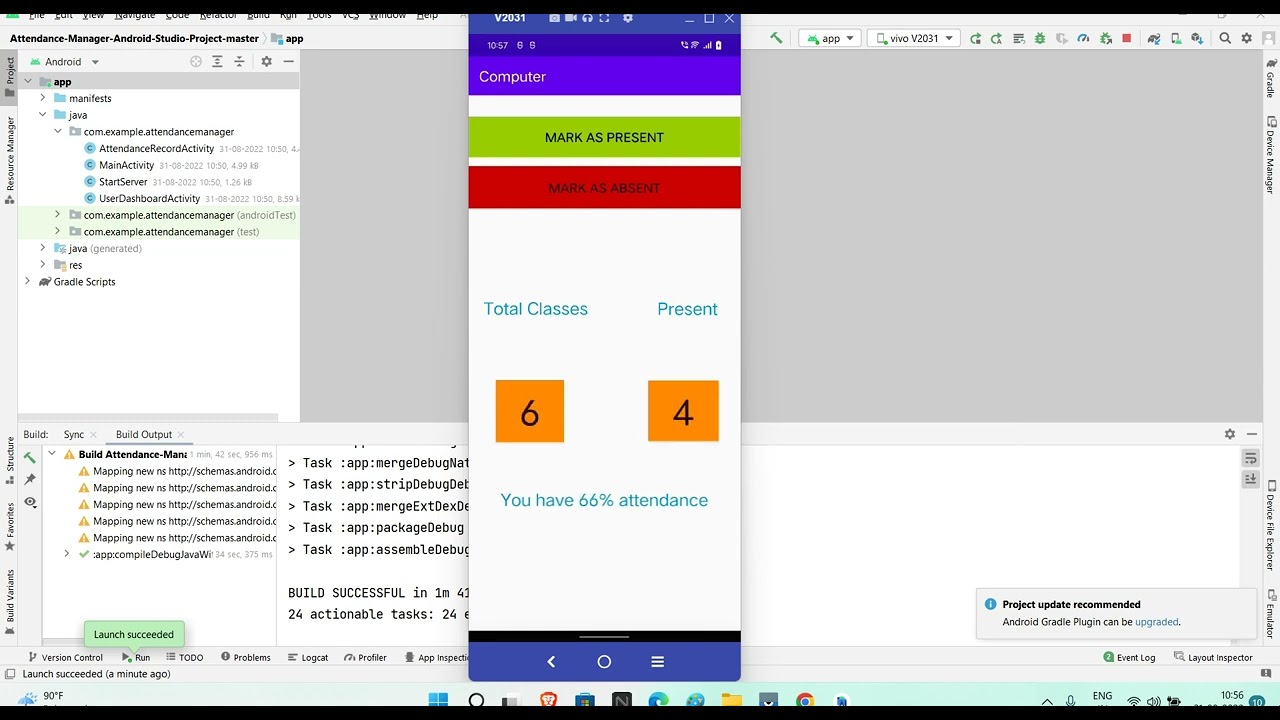This screenshot has height=720, width=1280.
Task: Open the Problems tool window tab
Action: click(x=245, y=657)
